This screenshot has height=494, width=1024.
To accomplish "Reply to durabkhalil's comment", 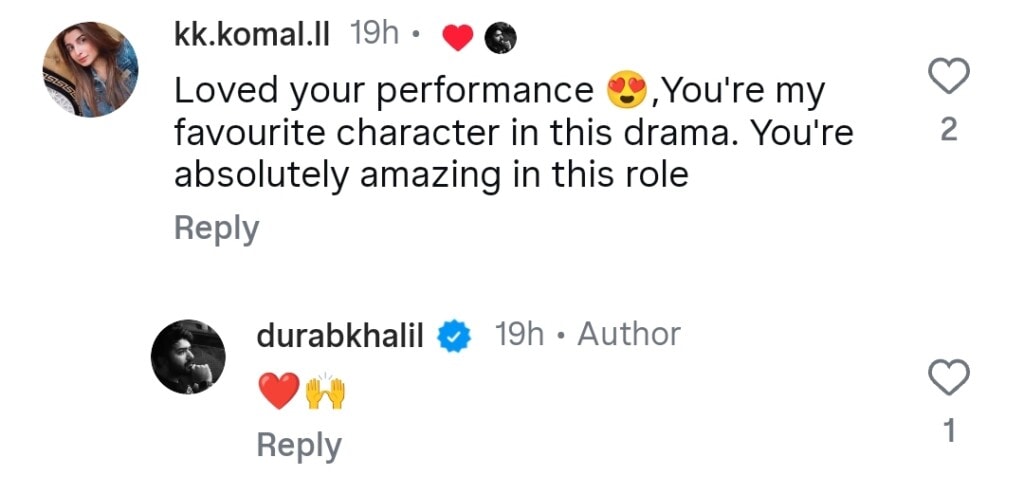I will (x=299, y=445).
